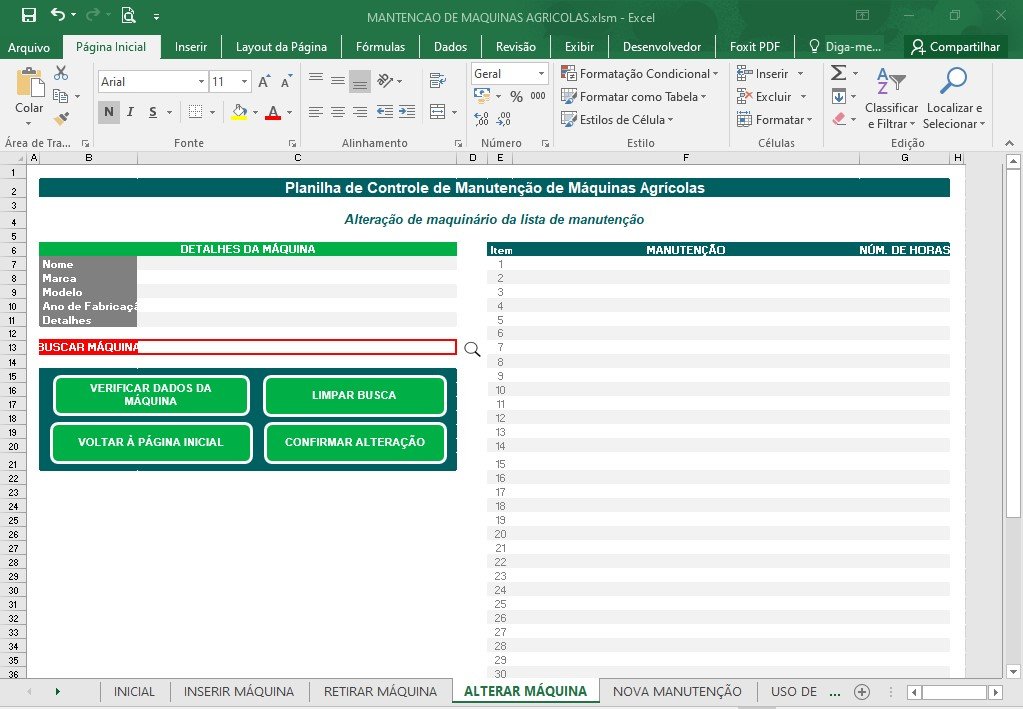Increase decimal places
The height and width of the screenshot is (709, 1023).
(481, 119)
